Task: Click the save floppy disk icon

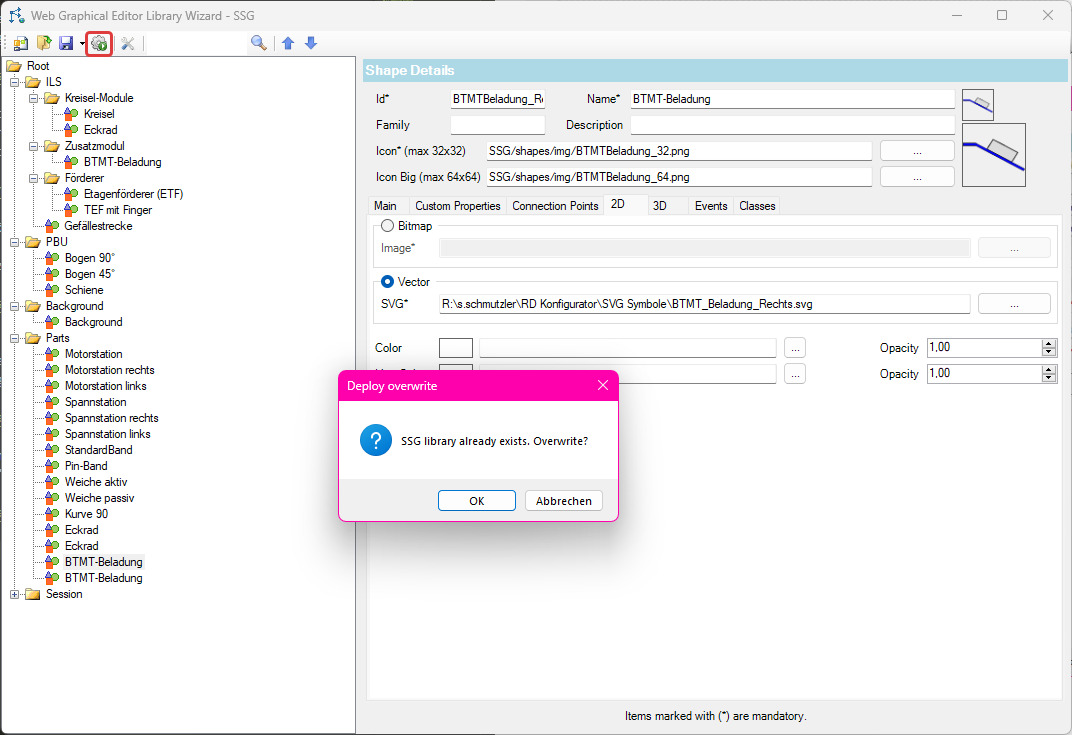Action: coord(66,43)
